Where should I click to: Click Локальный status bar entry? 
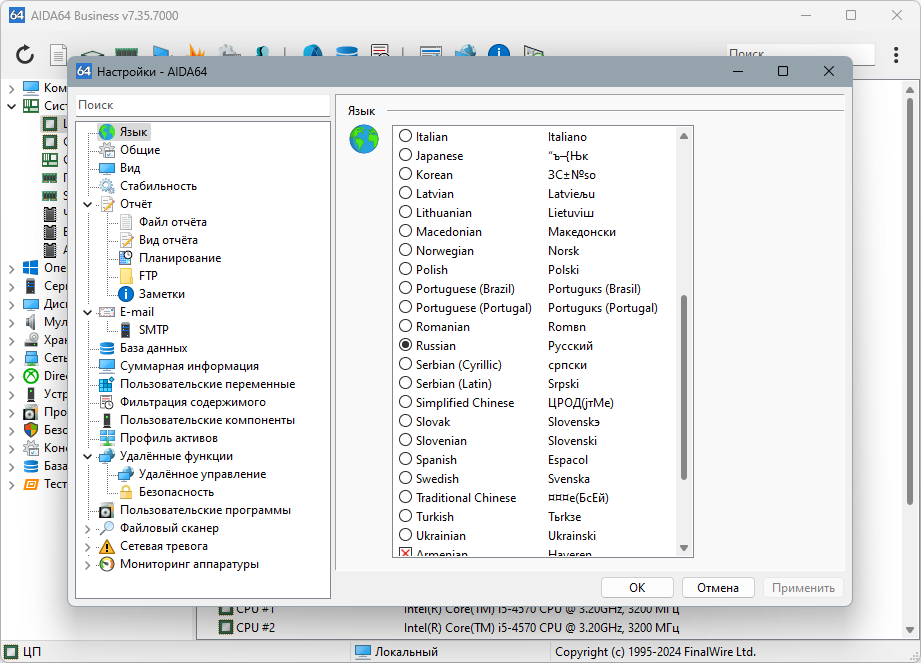click(396, 652)
